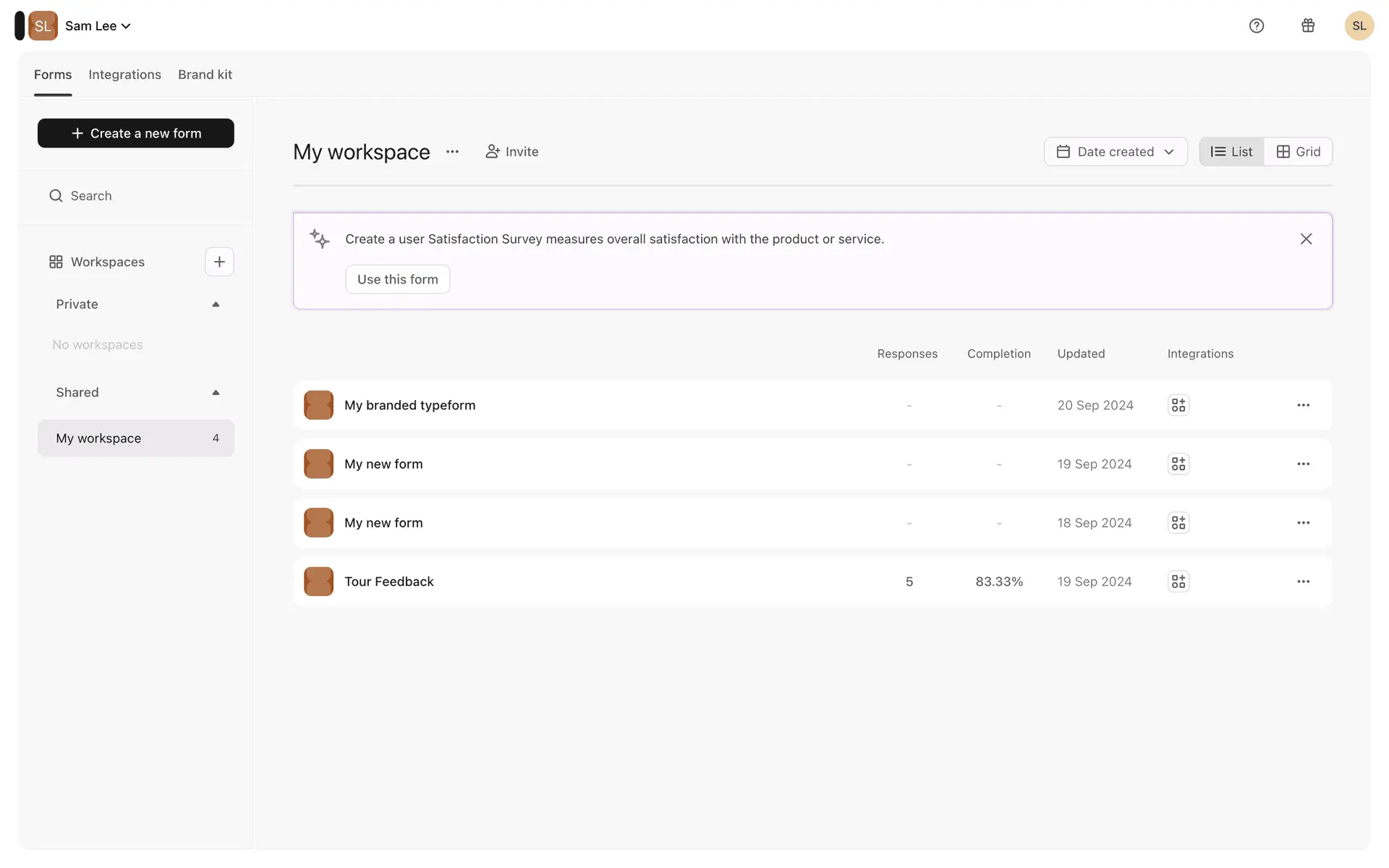Switch to List view
Screen dimensions: 1389x868
(x=1231, y=152)
